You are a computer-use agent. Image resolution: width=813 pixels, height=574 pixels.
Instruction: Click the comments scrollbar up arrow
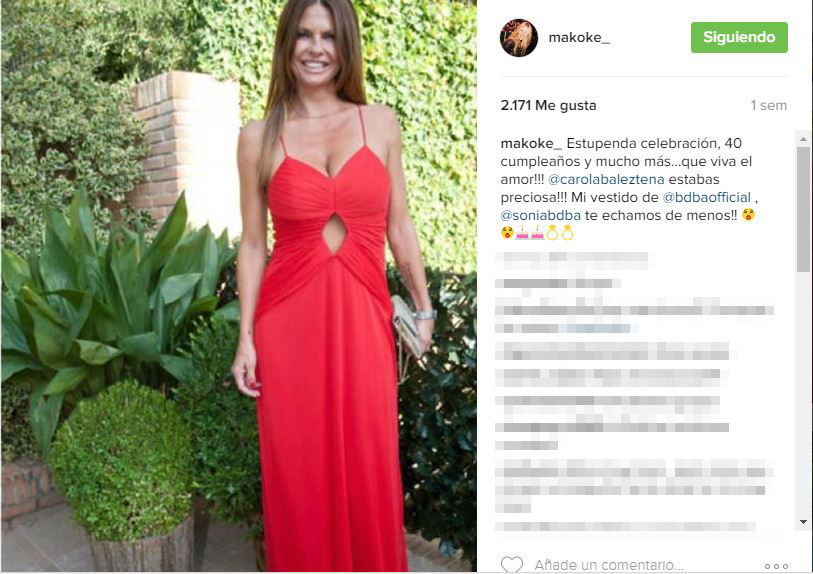803,139
